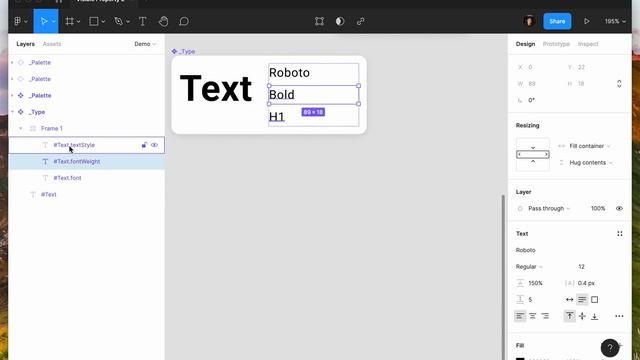This screenshot has width=640, height=360.
Task: Click the Present play button
Action: pos(587,21)
